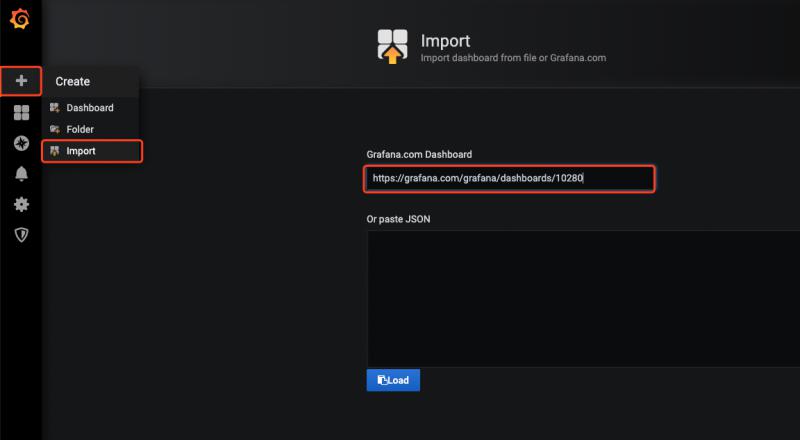Select Folder from the Create menu
This screenshot has width=800, height=440.
point(80,130)
